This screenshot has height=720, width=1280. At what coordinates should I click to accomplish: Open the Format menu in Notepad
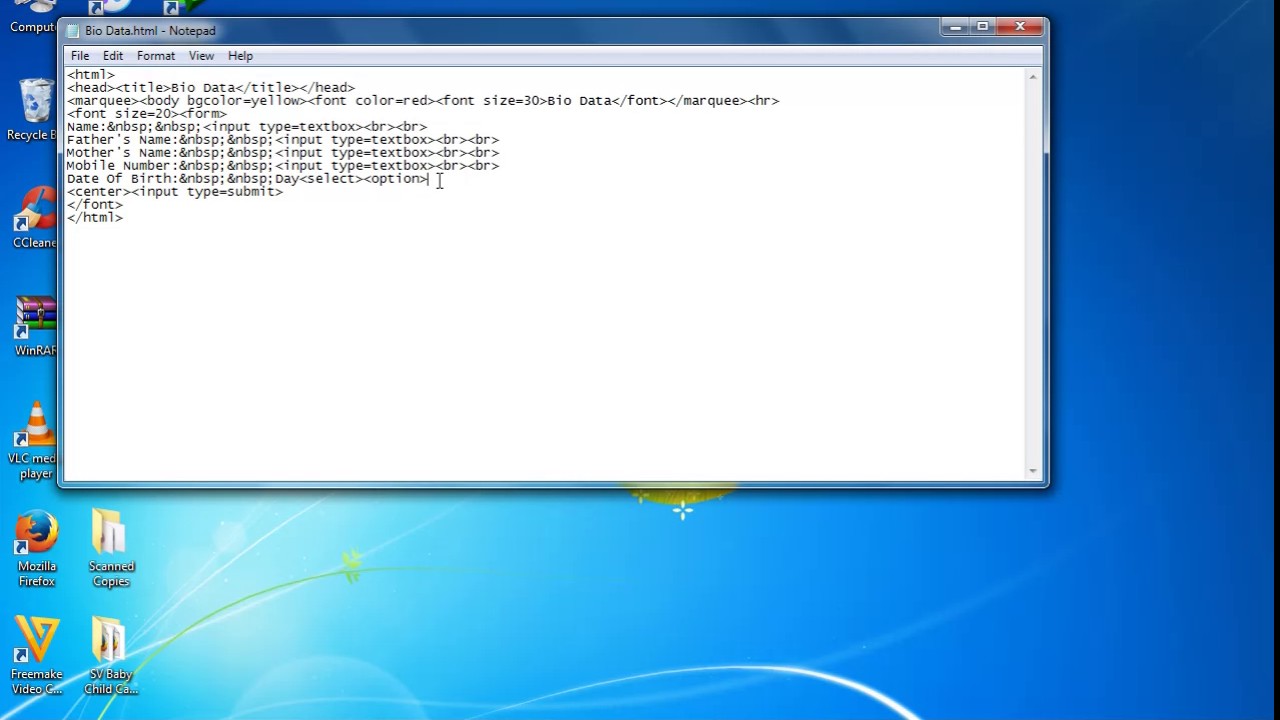pos(156,56)
